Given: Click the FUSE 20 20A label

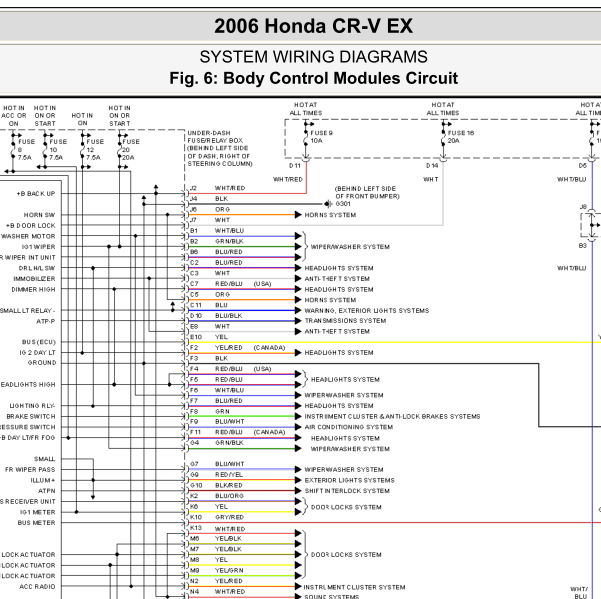Looking at the screenshot, I should (131, 149).
